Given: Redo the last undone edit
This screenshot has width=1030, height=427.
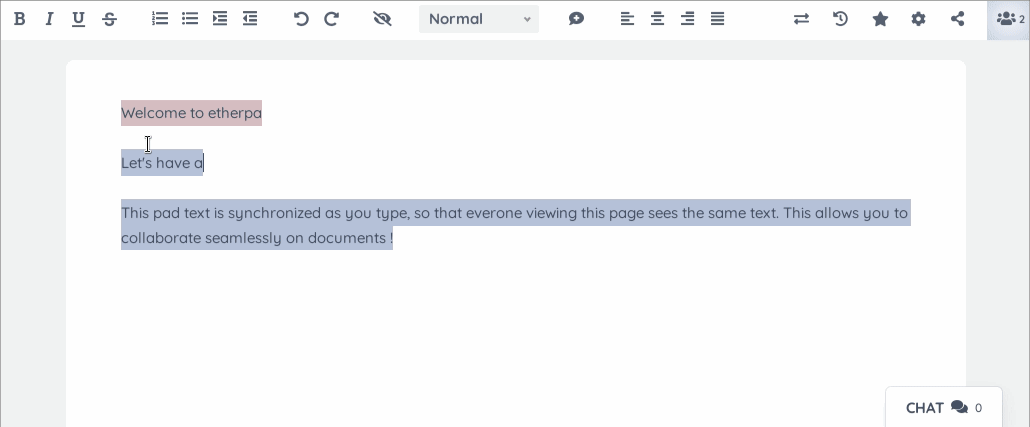Looking at the screenshot, I should click(x=331, y=19).
